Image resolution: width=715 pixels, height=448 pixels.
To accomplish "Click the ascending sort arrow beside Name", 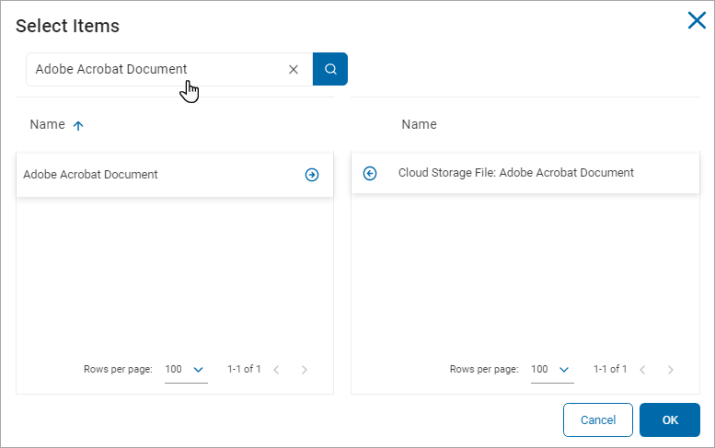I will click(x=78, y=126).
